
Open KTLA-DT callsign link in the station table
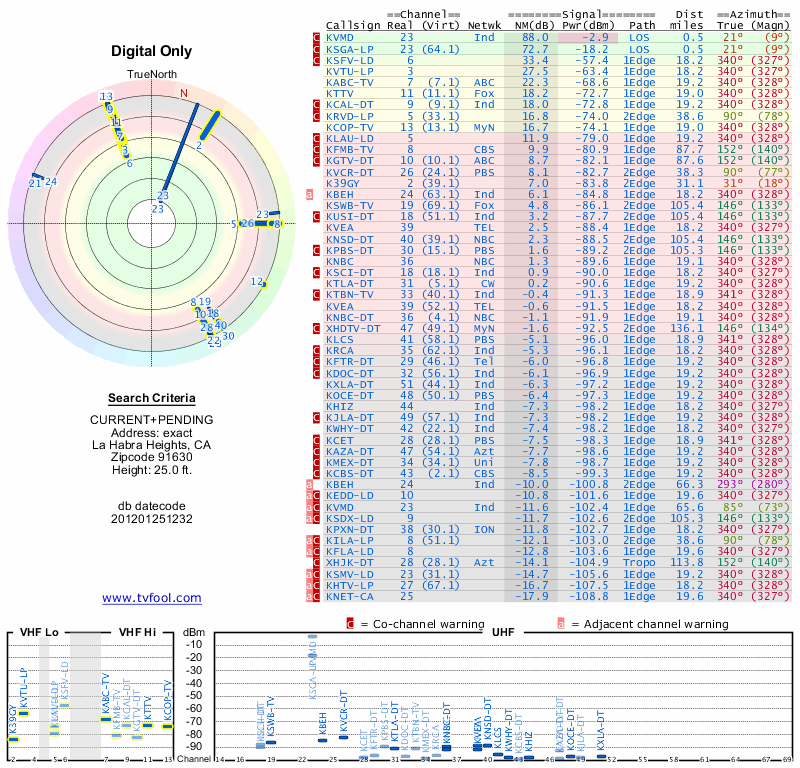(350, 284)
